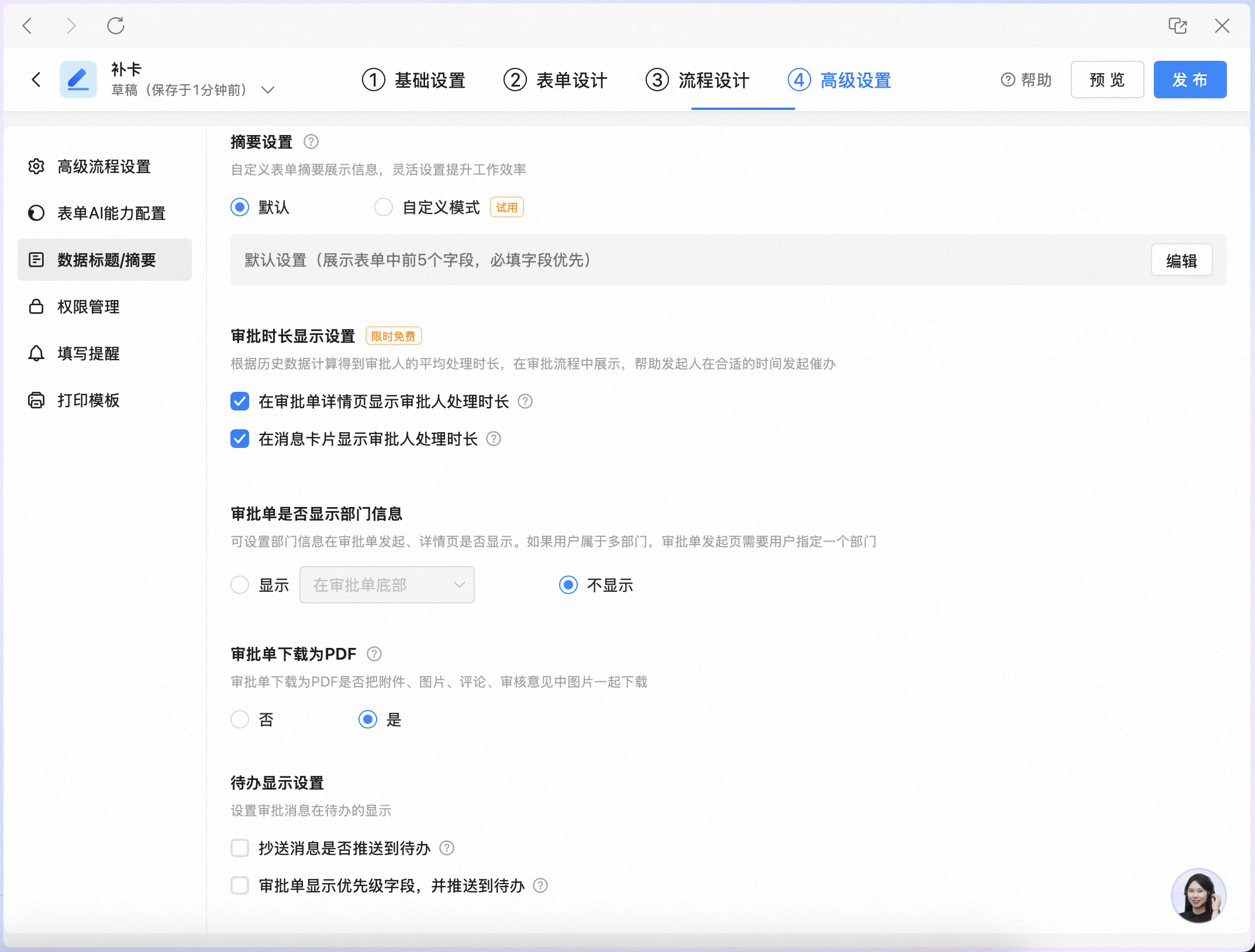Viewport: 1255px width, 952px height.
Task: Go back with the browser back arrow
Action: (27, 26)
